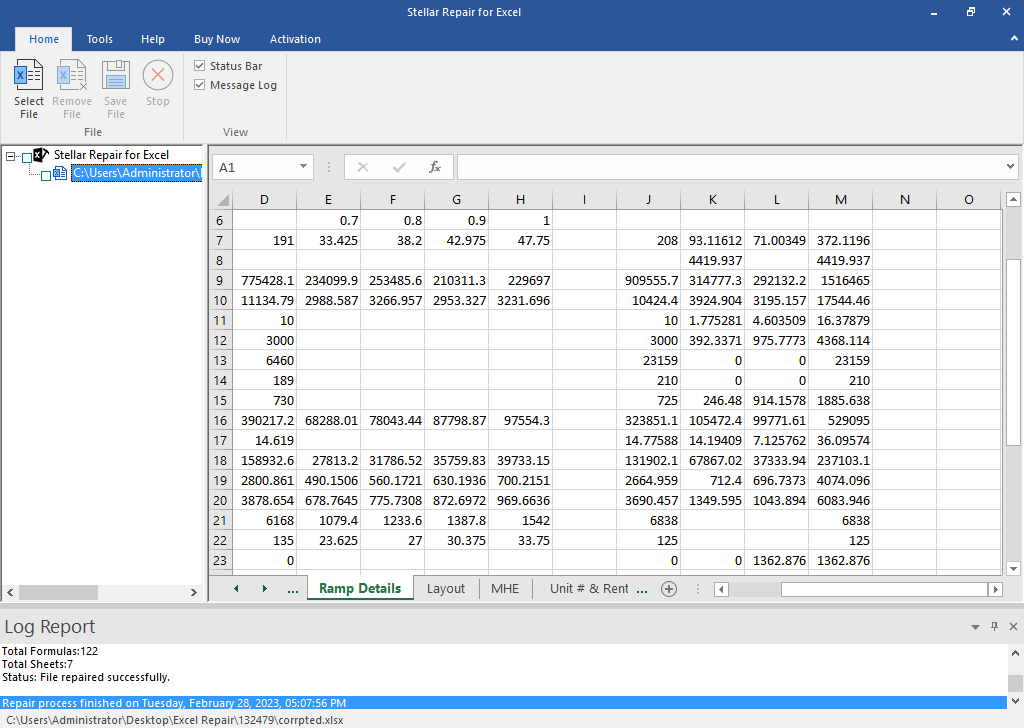
Task: Open the Activation tab
Action: pos(295,39)
